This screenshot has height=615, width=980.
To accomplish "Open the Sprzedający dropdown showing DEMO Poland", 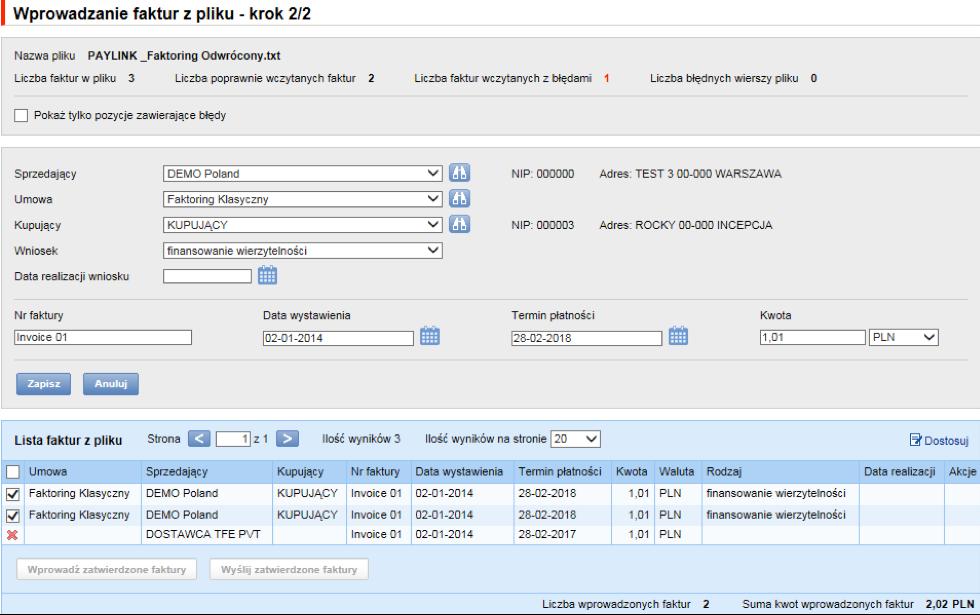I will tap(302, 173).
